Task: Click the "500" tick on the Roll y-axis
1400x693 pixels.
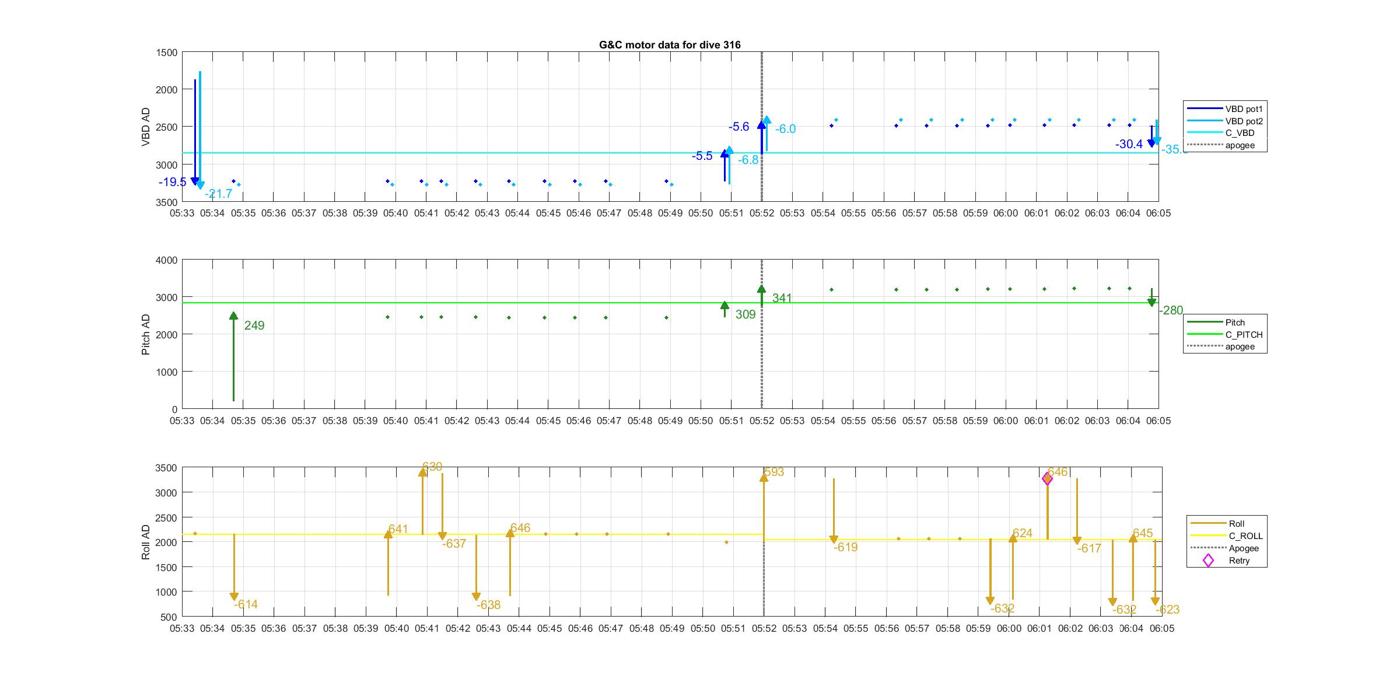Action: click(170, 617)
